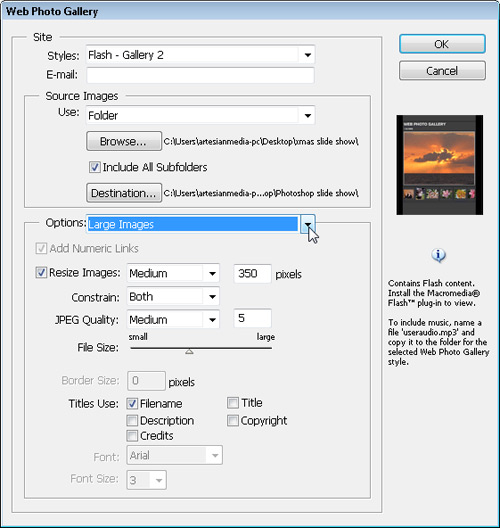Open the Font Size dropdown
The image size is (500, 528).
pos(159,480)
